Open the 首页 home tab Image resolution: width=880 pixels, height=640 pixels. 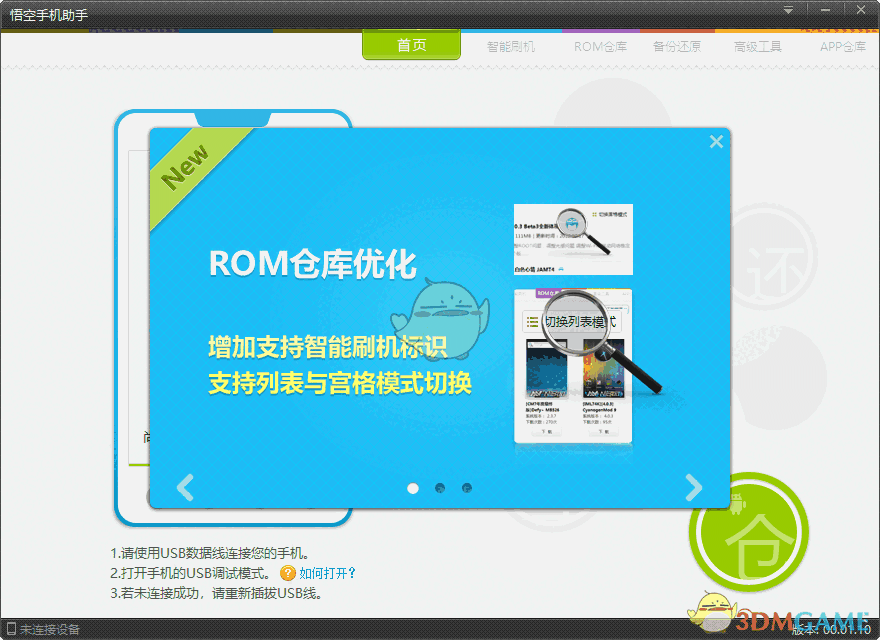point(411,45)
